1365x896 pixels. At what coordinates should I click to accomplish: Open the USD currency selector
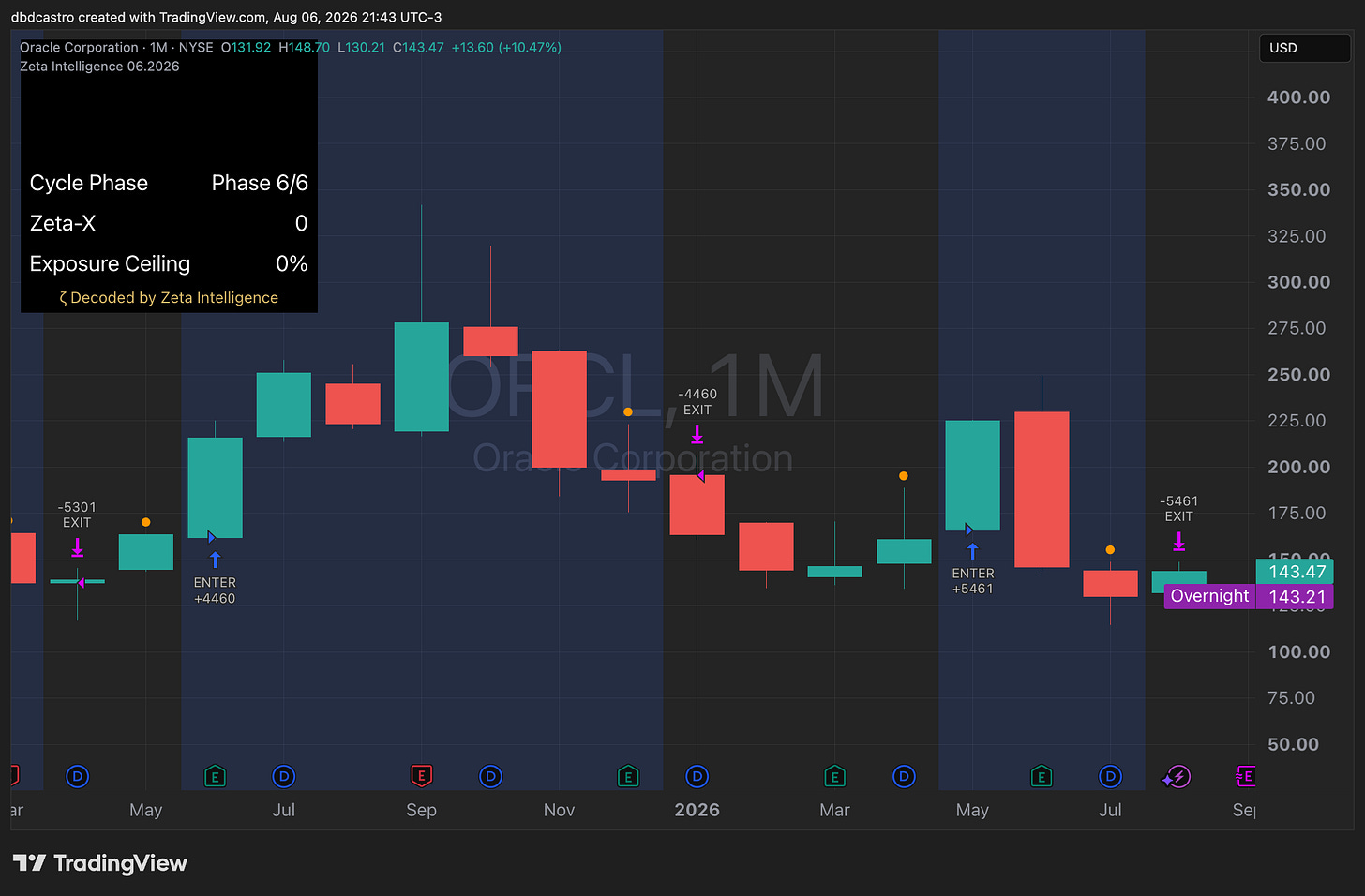pos(1305,48)
